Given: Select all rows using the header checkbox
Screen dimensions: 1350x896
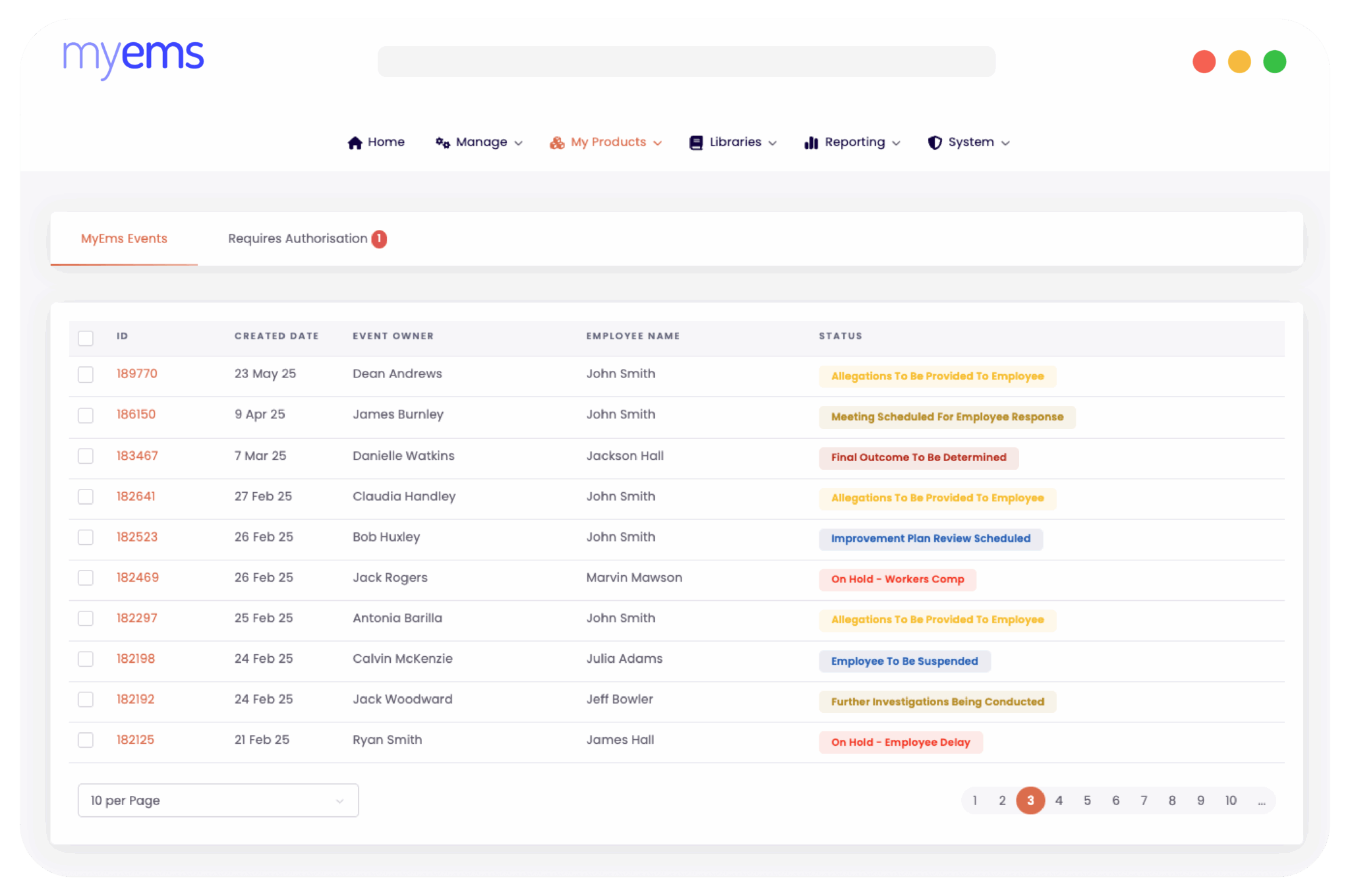Looking at the screenshot, I should tap(86, 337).
